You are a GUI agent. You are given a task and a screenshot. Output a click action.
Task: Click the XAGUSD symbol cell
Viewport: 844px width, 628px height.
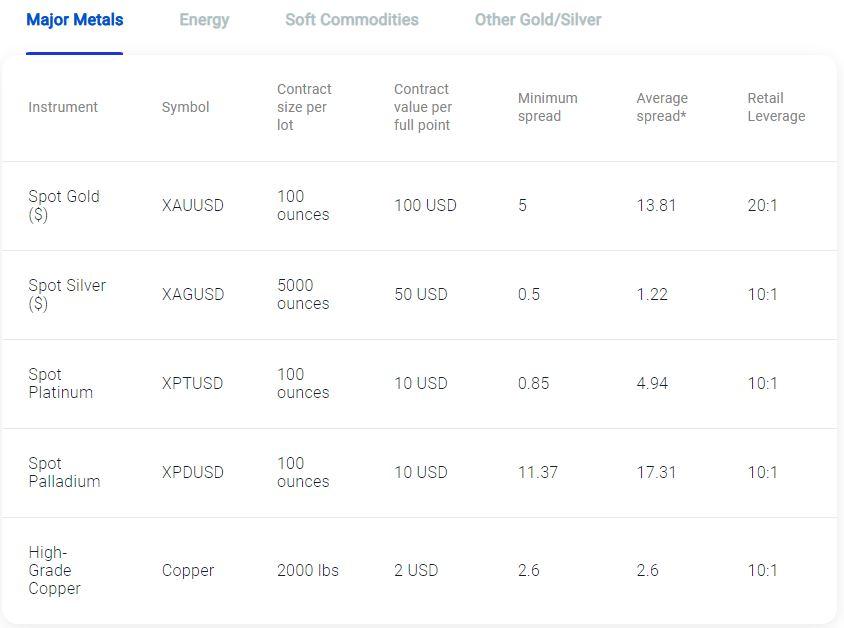click(193, 294)
